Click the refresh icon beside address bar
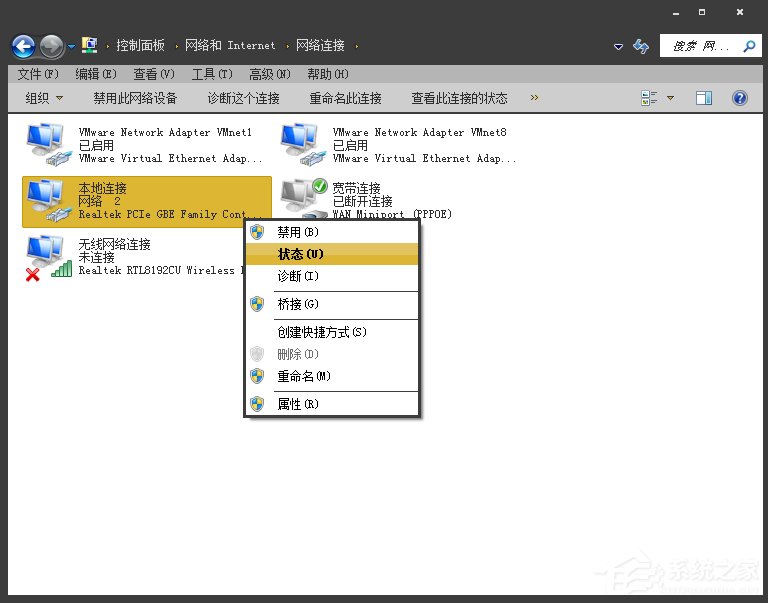Screen dimensions: 768x603 (x=641, y=46)
